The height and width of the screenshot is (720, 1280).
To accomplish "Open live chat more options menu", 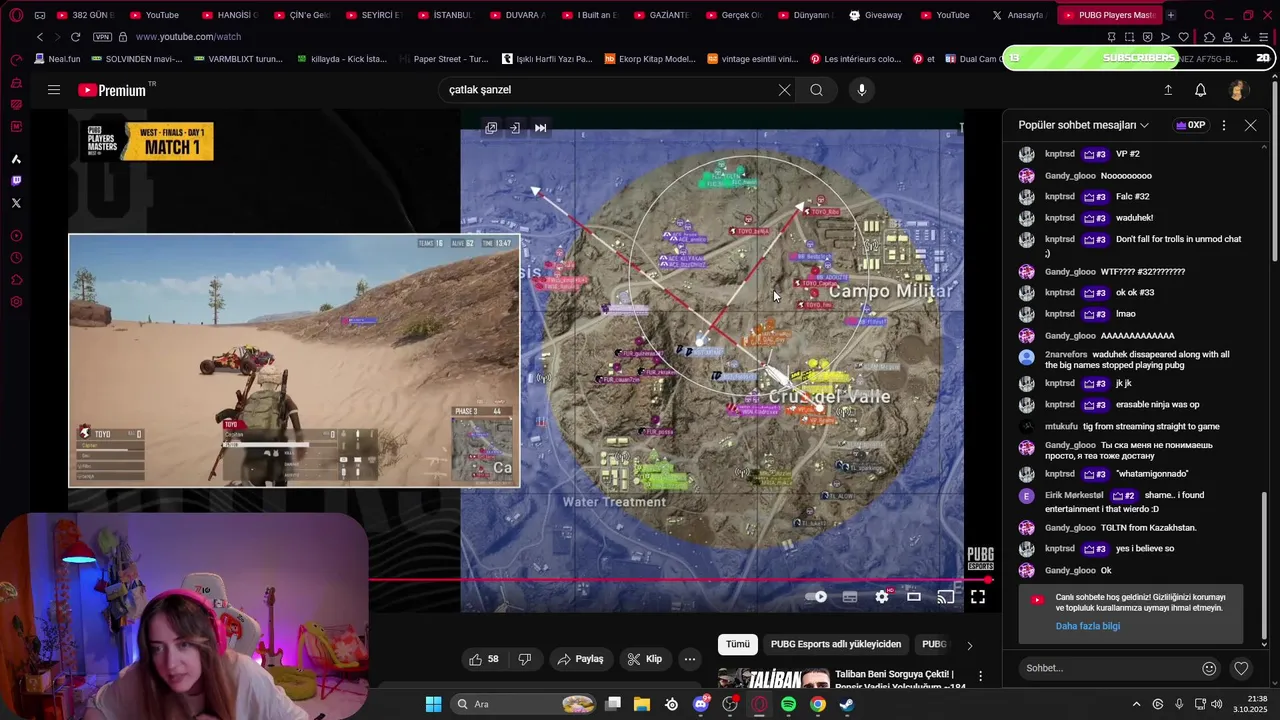I will click(1224, 125).
